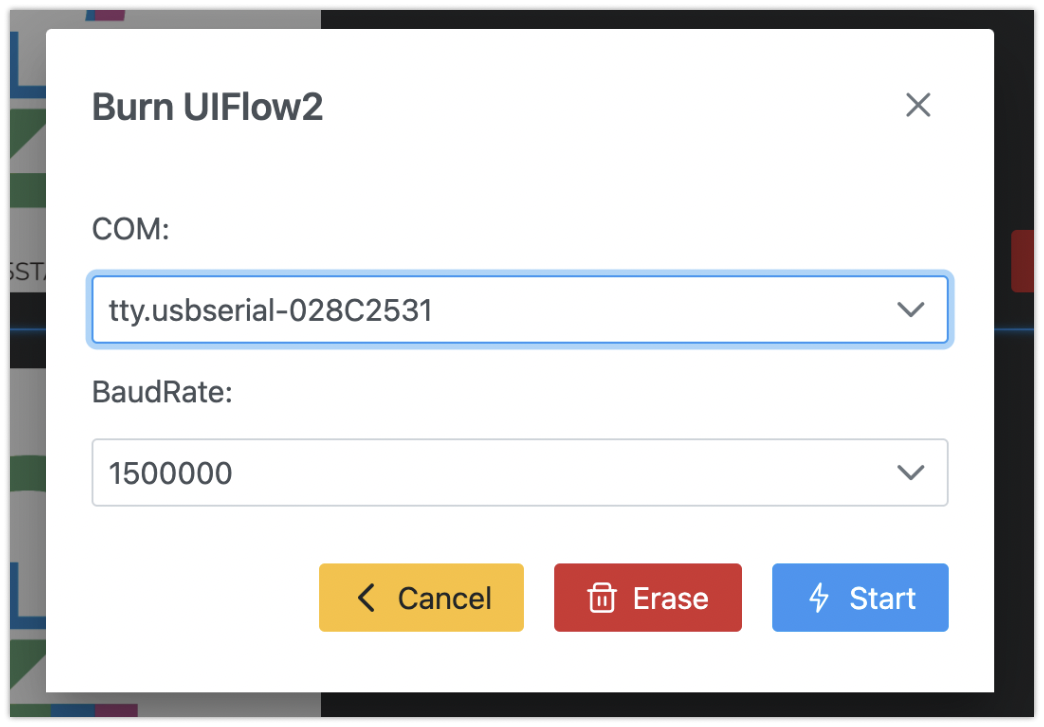Image resolution: width=1044 pixels, height=727 pixels.
Task: Open the COM port dropdown
Action: [520, 310]
